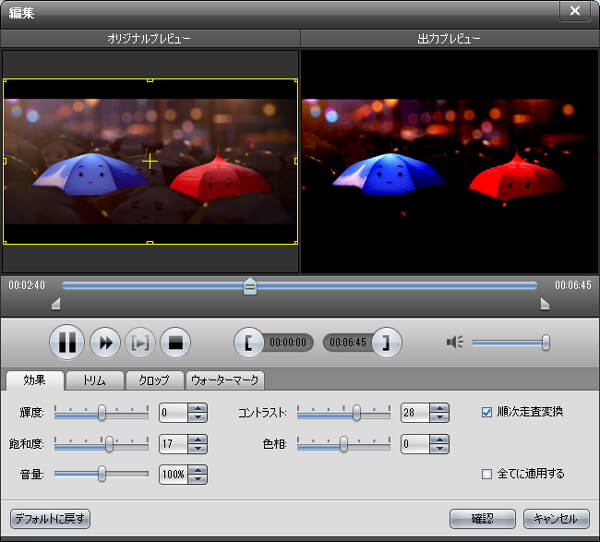Click the コントラスト contrast slider handle

click(356, 413)
